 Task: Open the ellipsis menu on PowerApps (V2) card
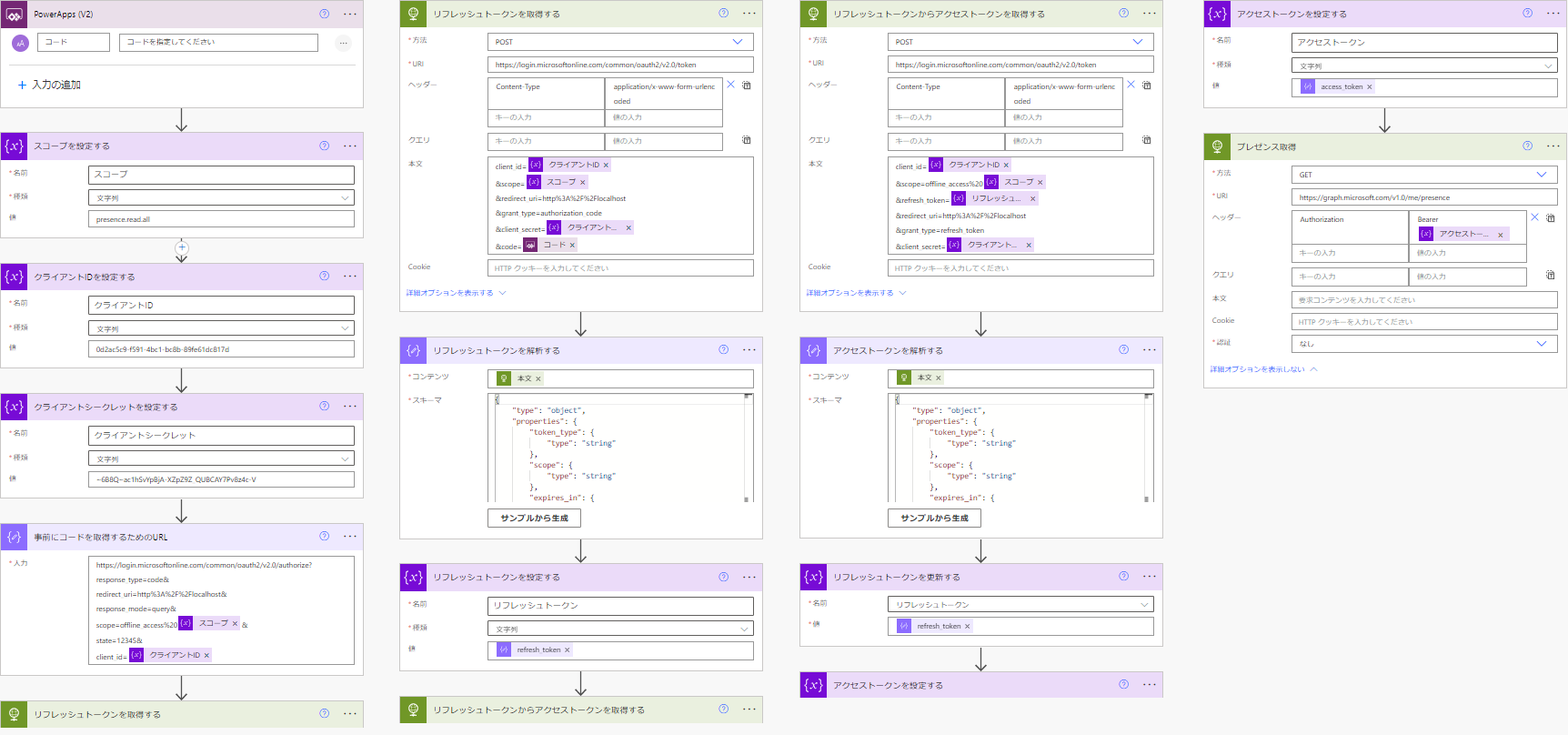point(350,14)
